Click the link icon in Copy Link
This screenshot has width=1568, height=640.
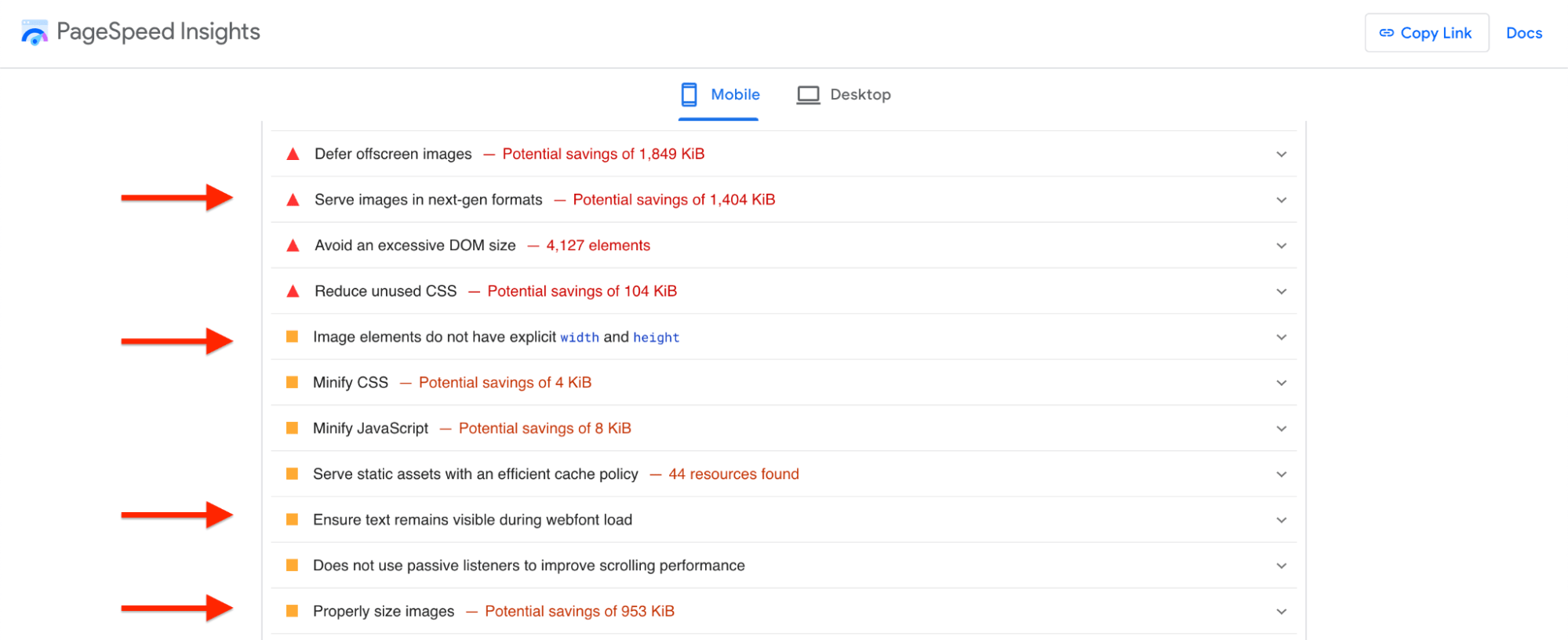click(x=1386, y=33)
